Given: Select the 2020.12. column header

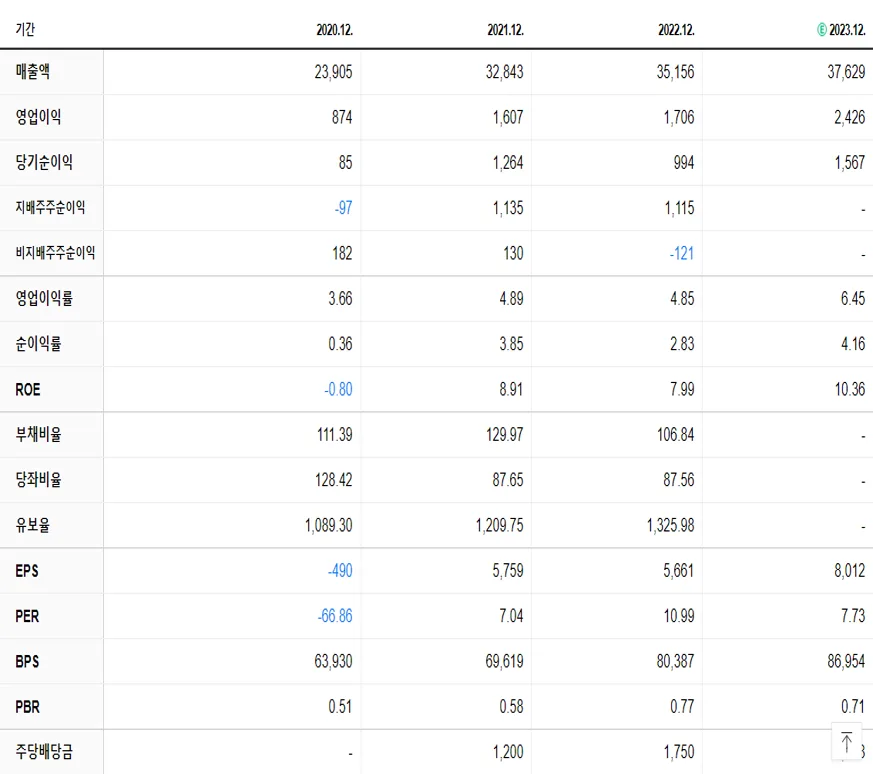Looking at the screenshot, I should [x=335, y=30].
